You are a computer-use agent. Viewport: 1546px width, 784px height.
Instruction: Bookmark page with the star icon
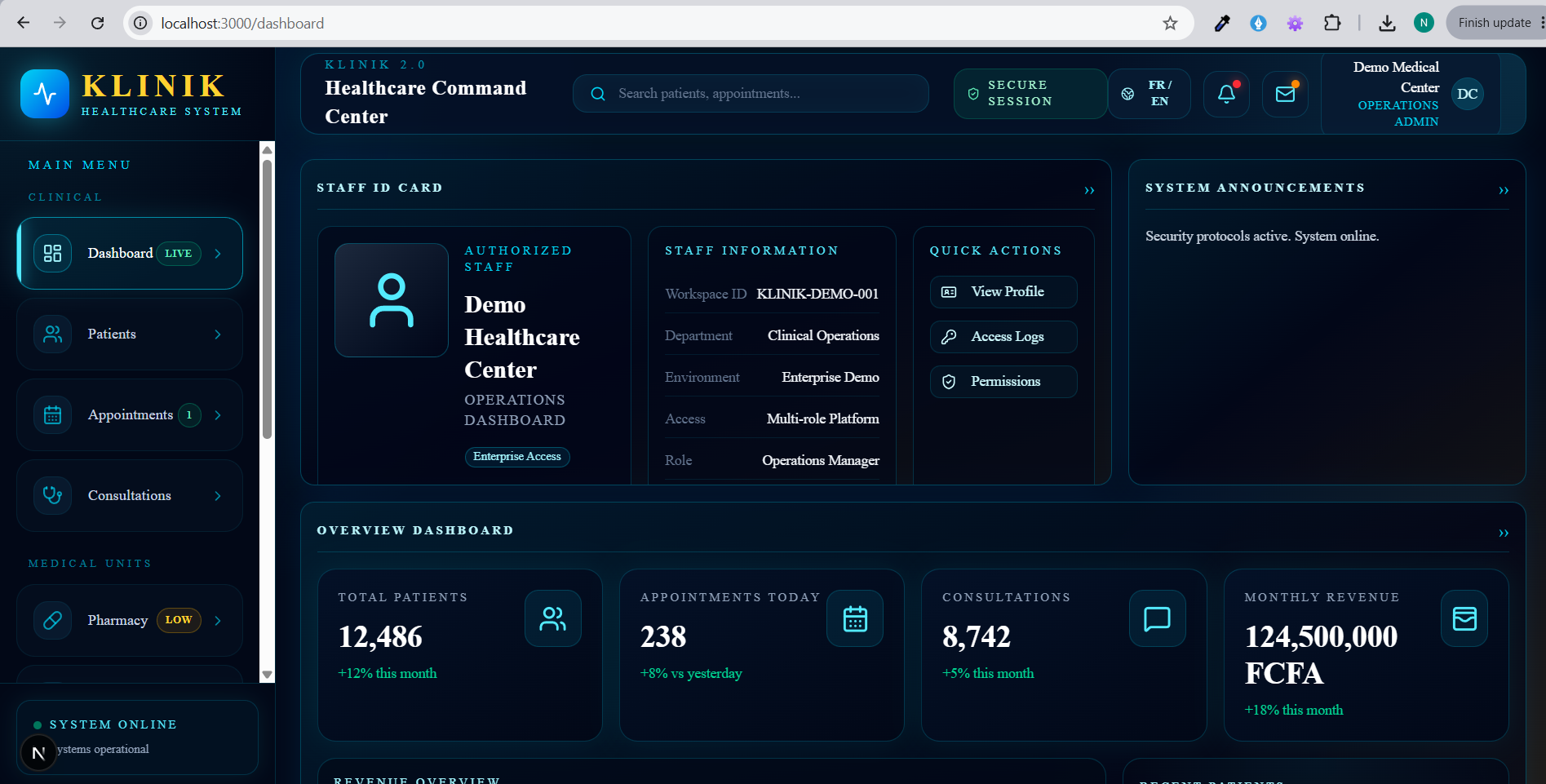click(x=1170, y=23)
